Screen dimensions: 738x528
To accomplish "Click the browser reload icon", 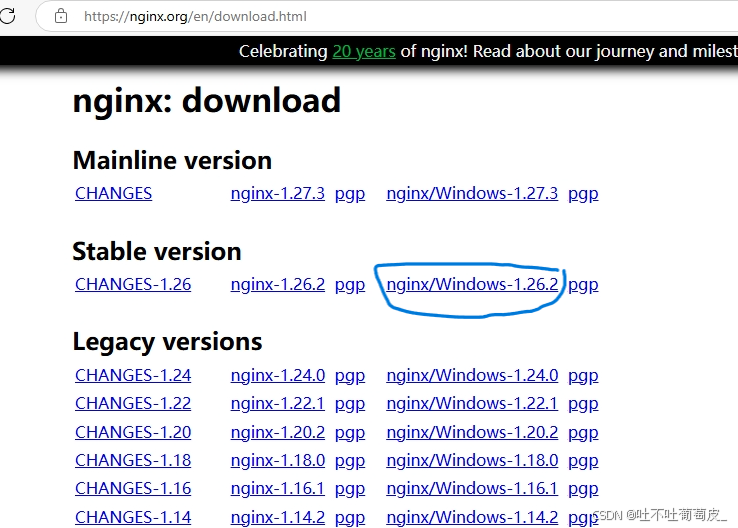I will pos(7,16).
